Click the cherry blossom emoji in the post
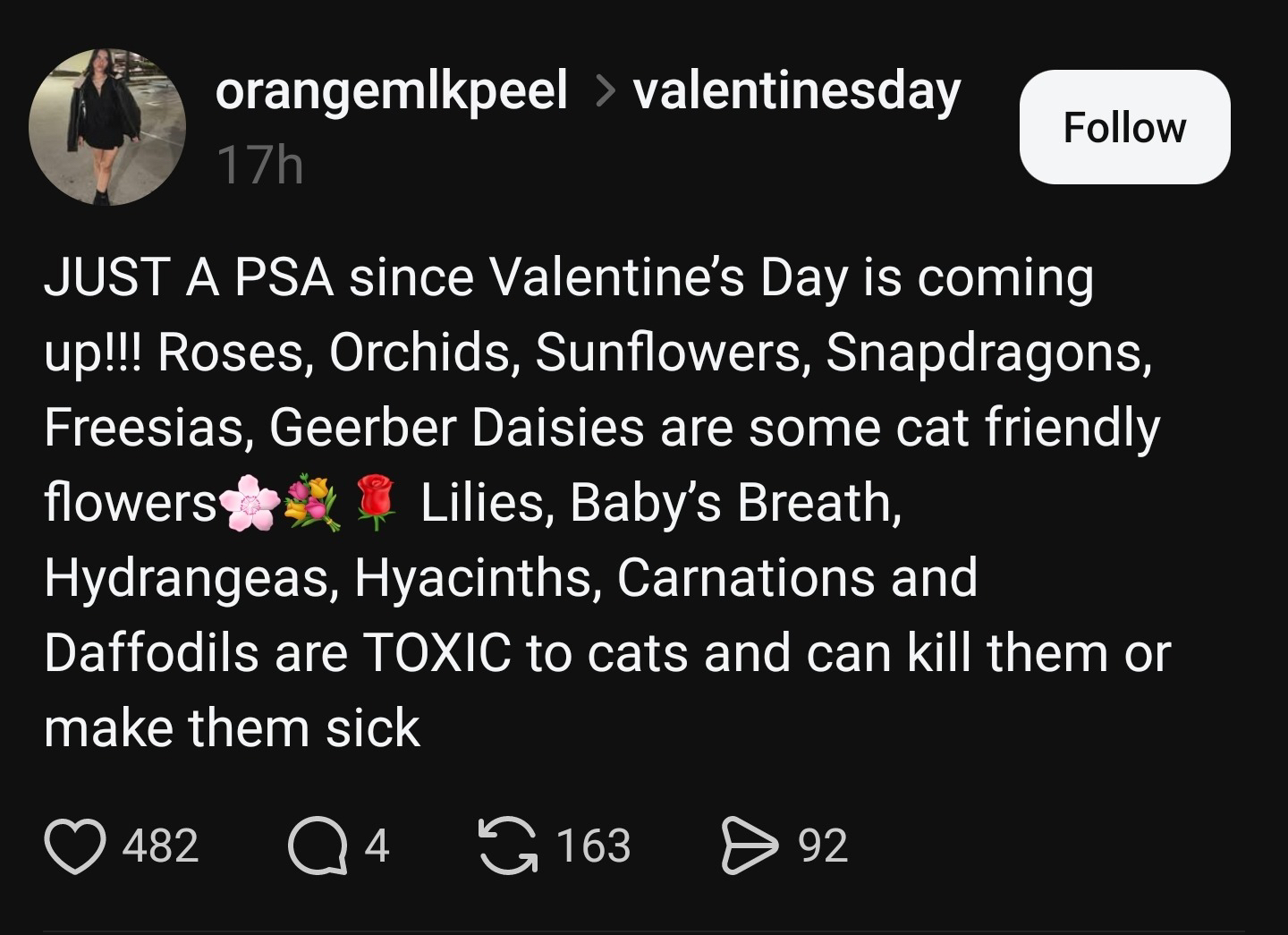 click(x=249, y=504)
